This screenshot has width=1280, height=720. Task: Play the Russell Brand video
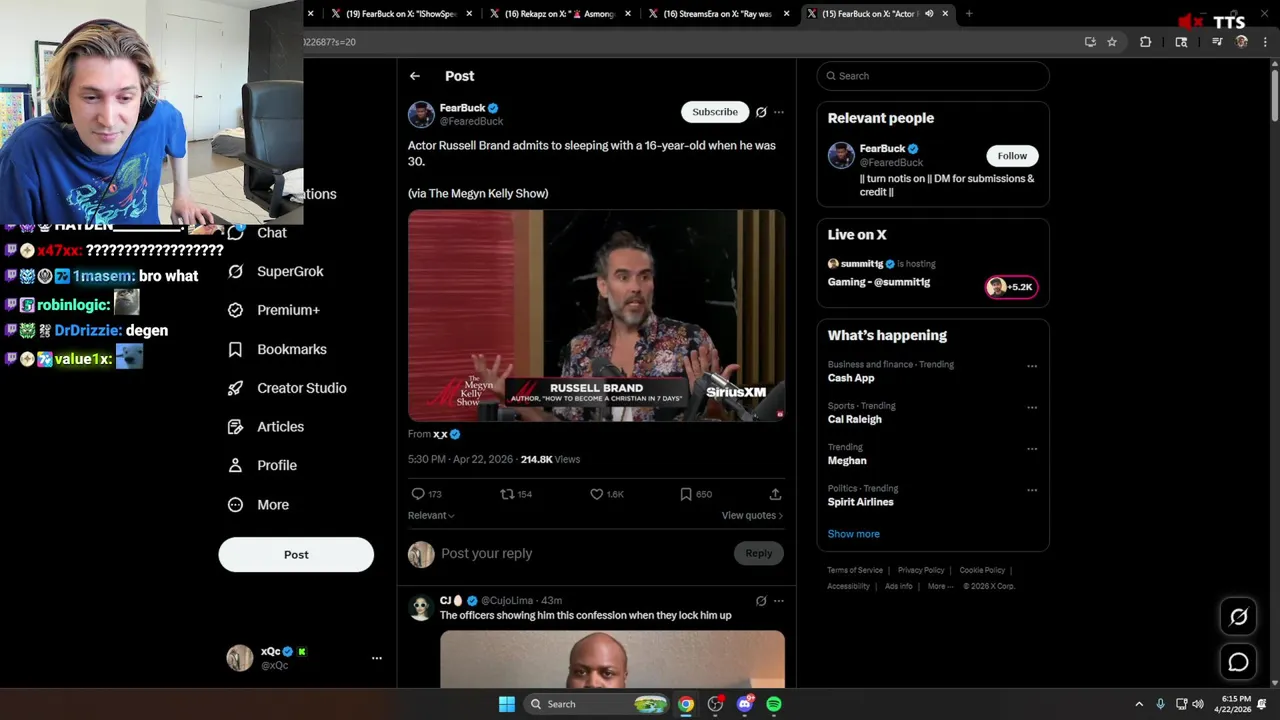(x=596, y=316)
